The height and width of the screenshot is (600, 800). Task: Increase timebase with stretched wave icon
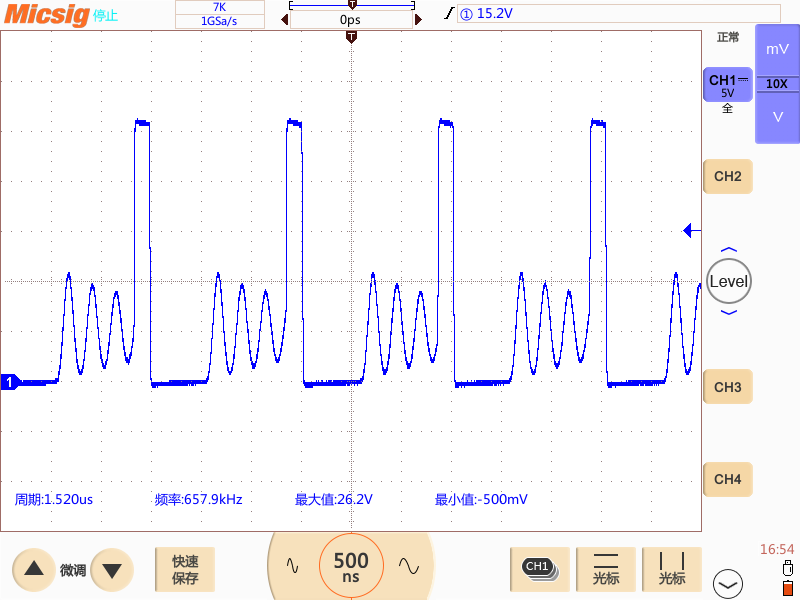(x=409, y=565)
